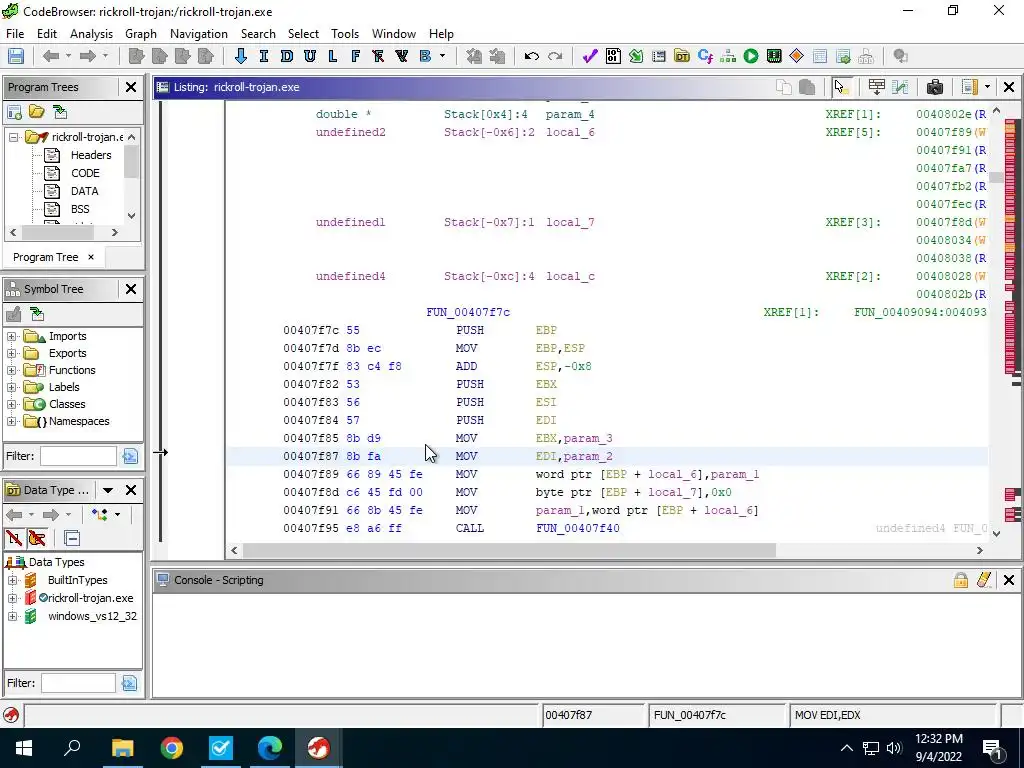Image resolution: width=1024 pixels, height=768 pixels.
Task: Open the Decompiler Cf icon
Action: point(705,56)
